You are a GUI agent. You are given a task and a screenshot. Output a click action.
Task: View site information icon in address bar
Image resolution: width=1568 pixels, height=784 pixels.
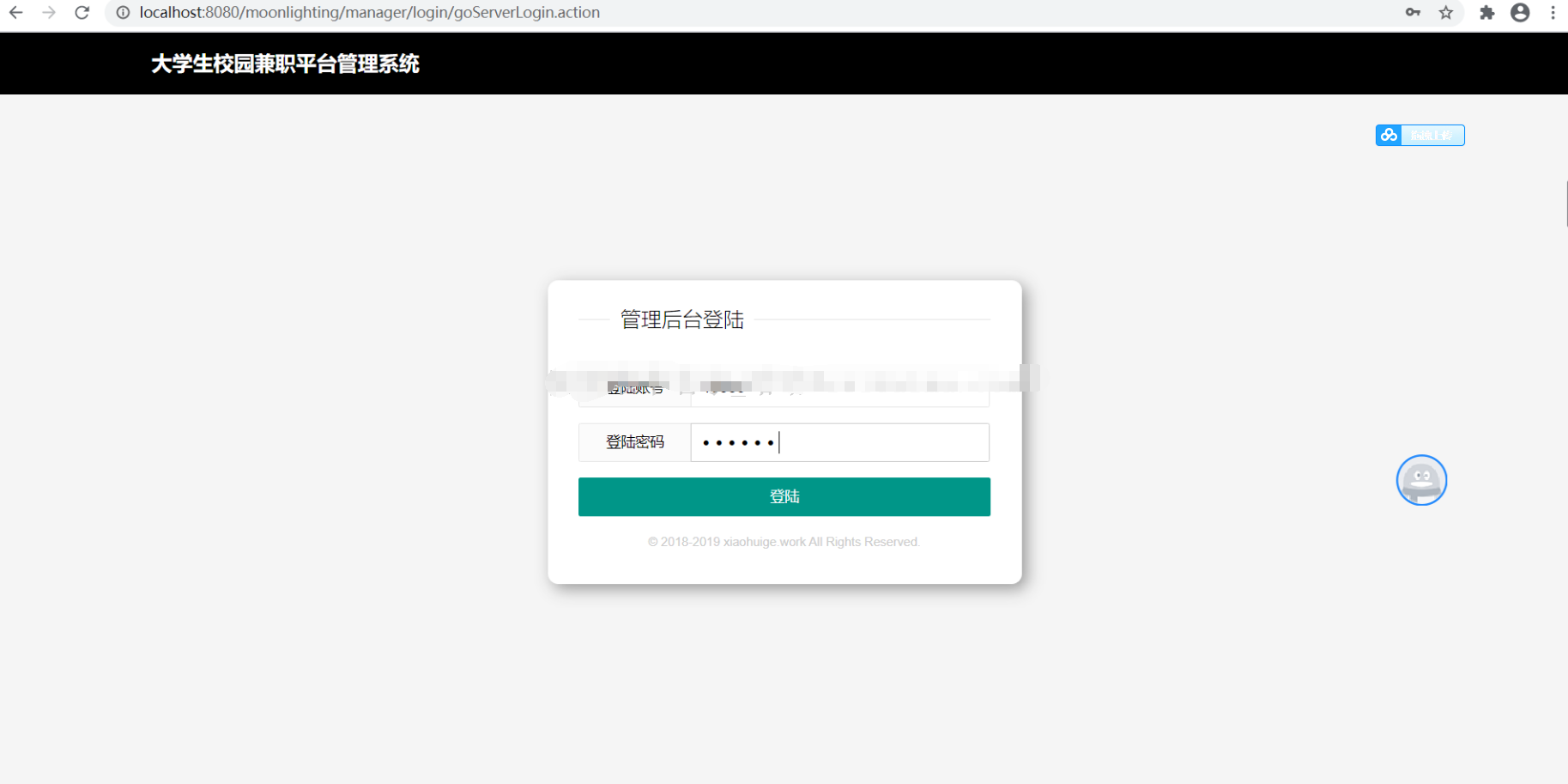[123, 13]
